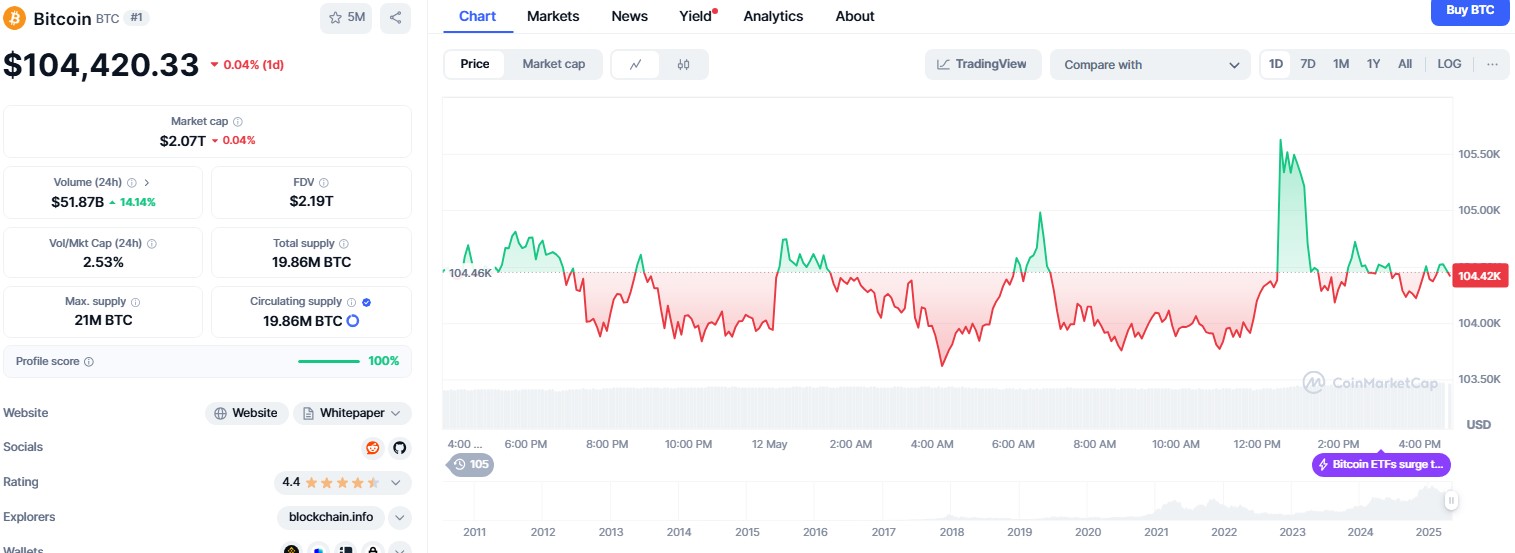Click the Bitcoin ETFs surge news marker
The width and height of the screenshot is (1515, 553).
(1381, 465)
